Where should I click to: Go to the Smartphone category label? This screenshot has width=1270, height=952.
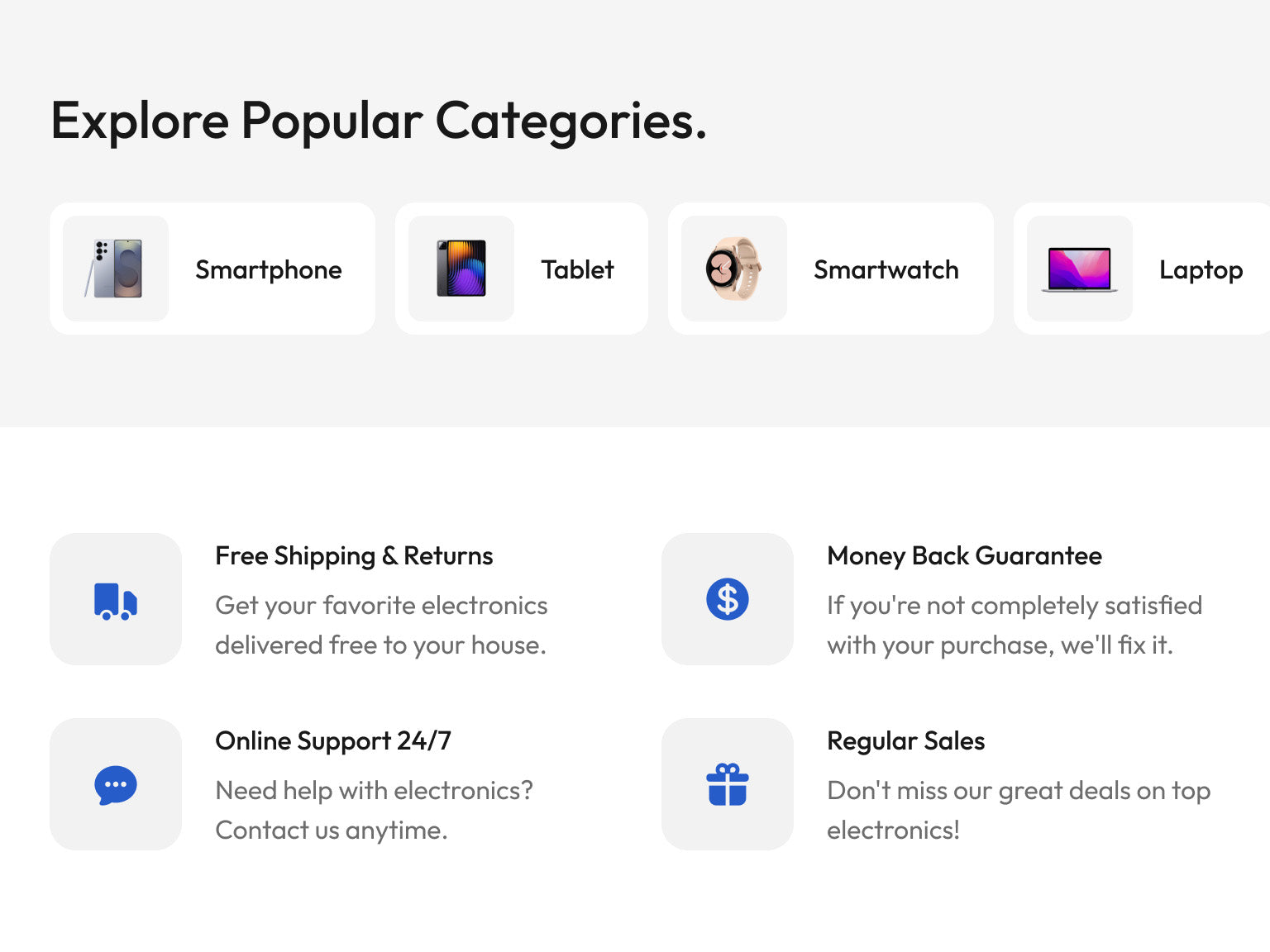tap(269, 270)
